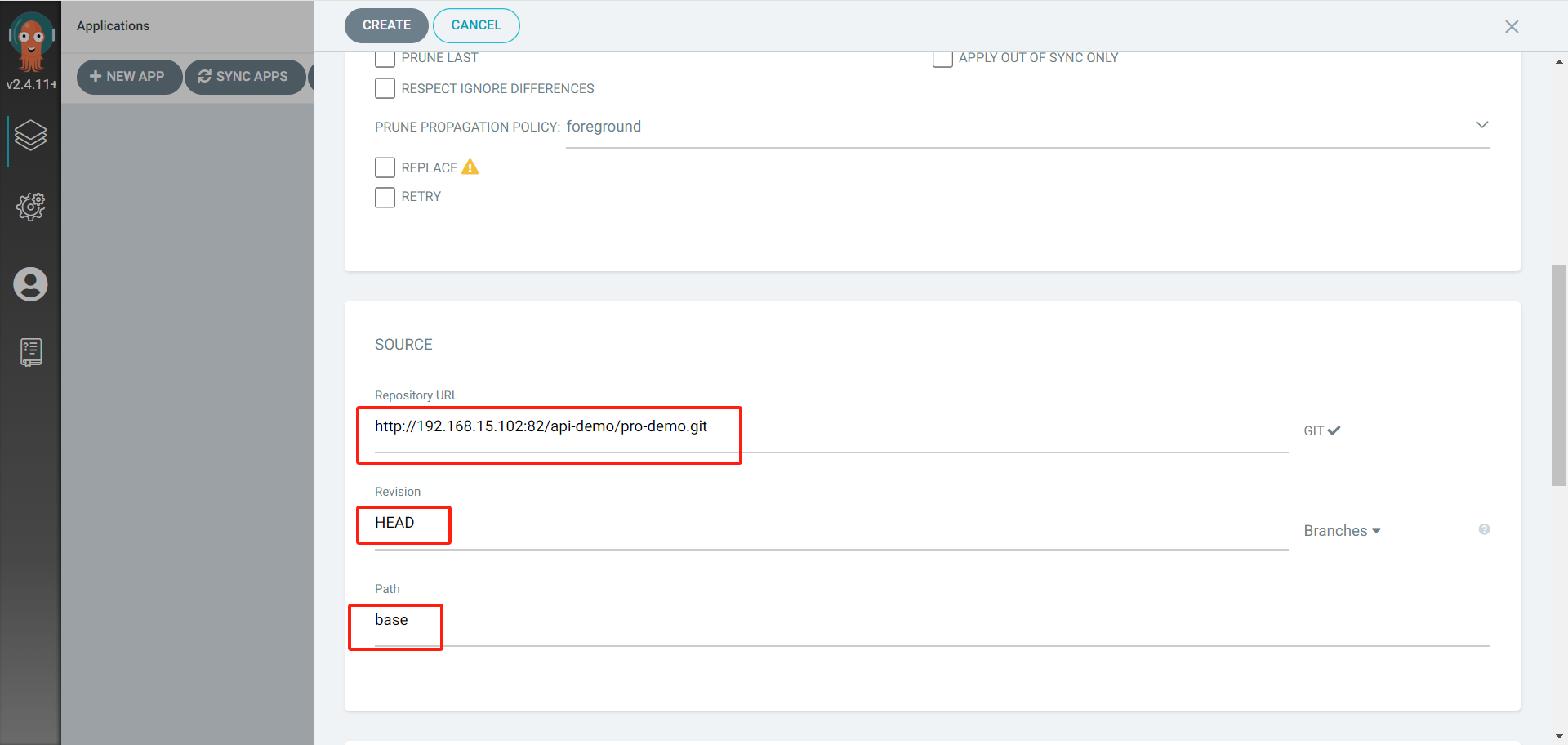Check APPLY OUT OF SYNC ONLY

(942, 57)
